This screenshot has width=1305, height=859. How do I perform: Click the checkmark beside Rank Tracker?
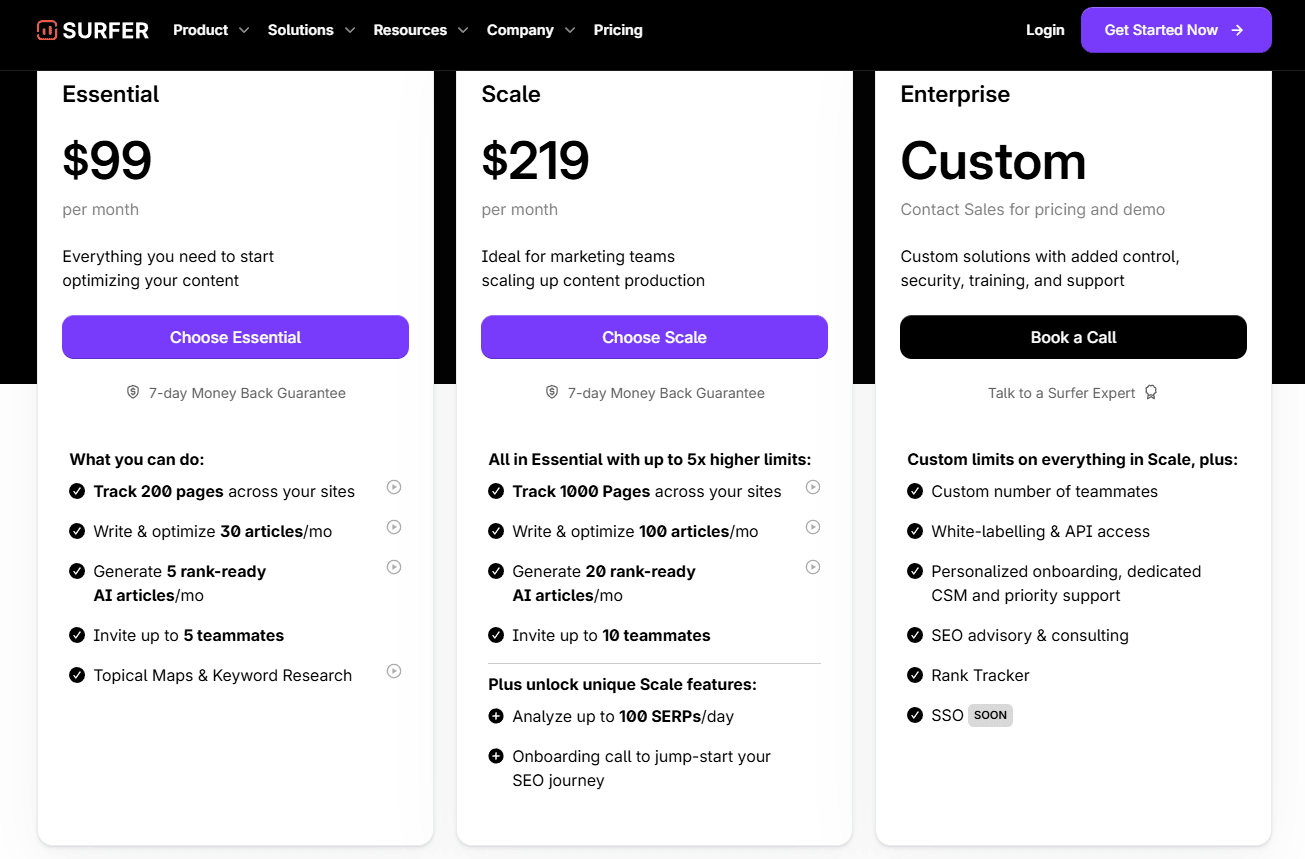pos(915,675)
